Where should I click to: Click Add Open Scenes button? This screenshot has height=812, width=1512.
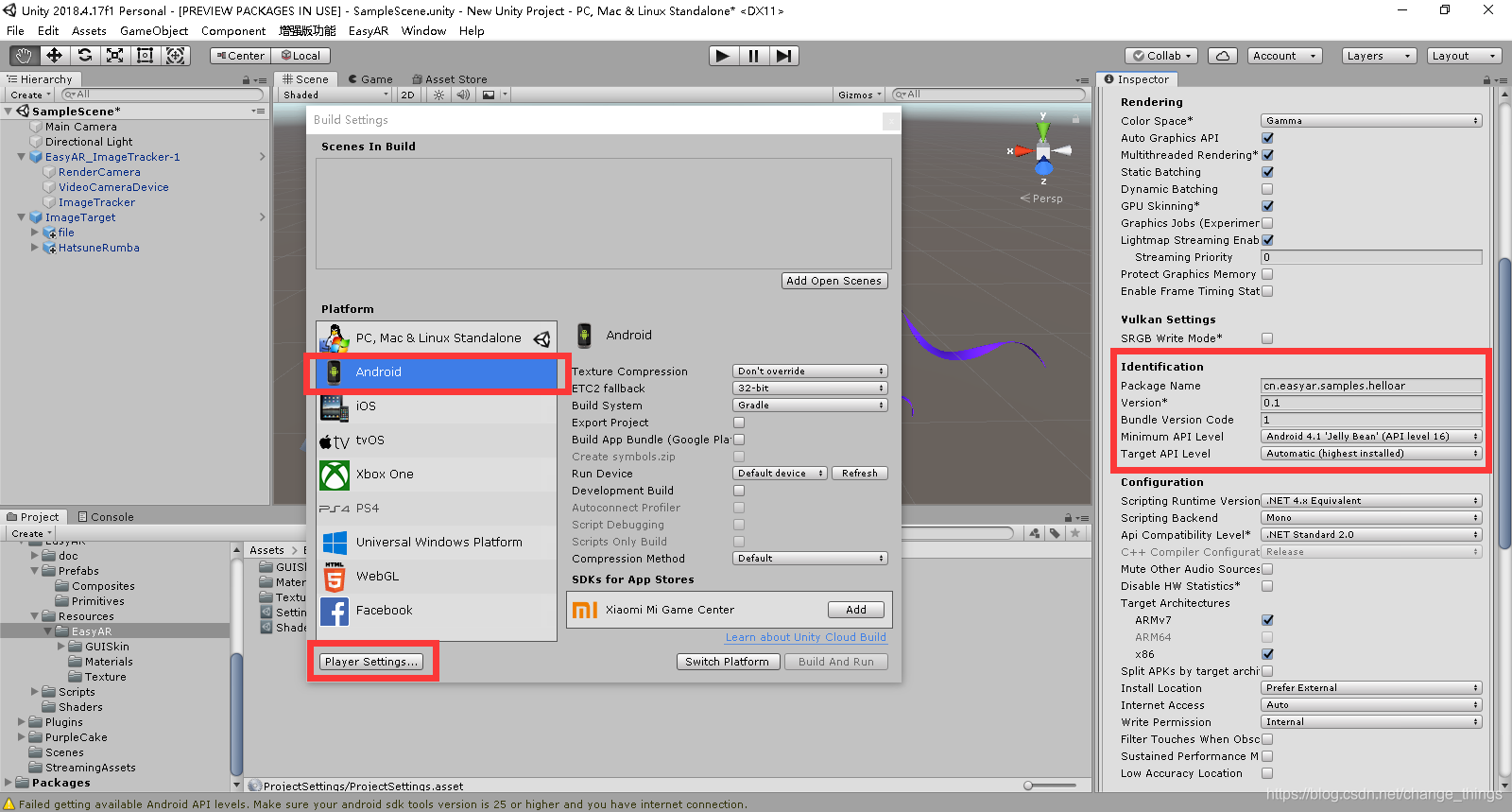[x=834, y=281]
